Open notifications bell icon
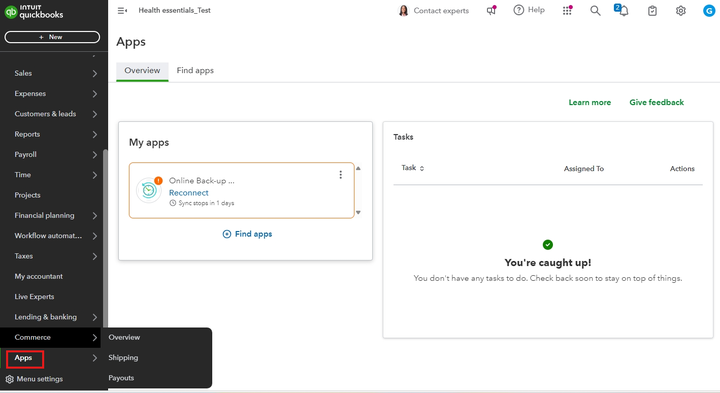 click(x=622, y=10)
